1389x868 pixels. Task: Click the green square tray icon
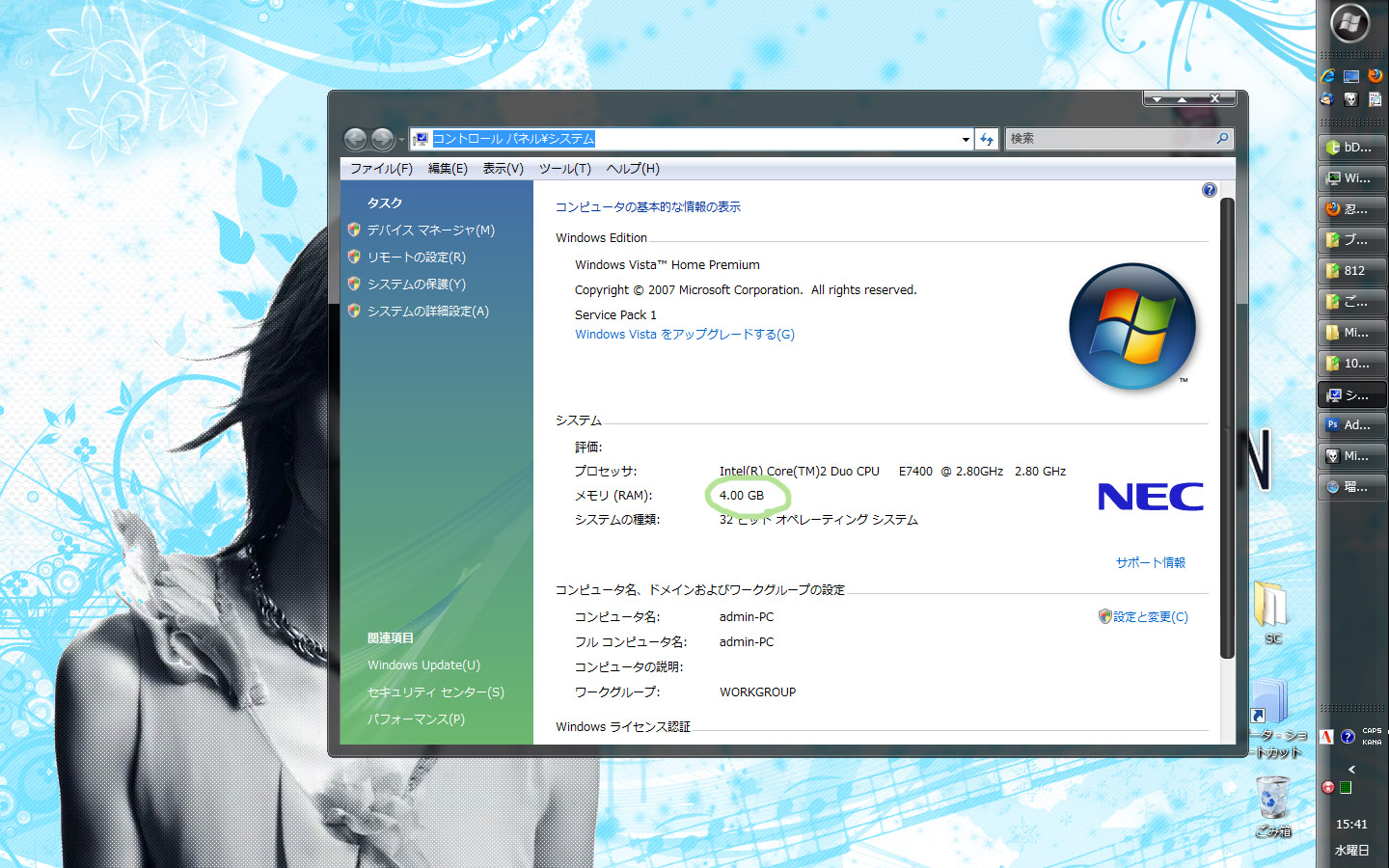1346,788
